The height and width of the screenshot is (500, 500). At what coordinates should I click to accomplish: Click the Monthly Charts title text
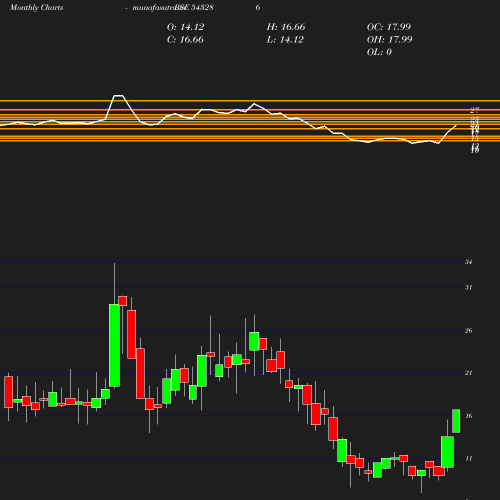tap(37, 7)
